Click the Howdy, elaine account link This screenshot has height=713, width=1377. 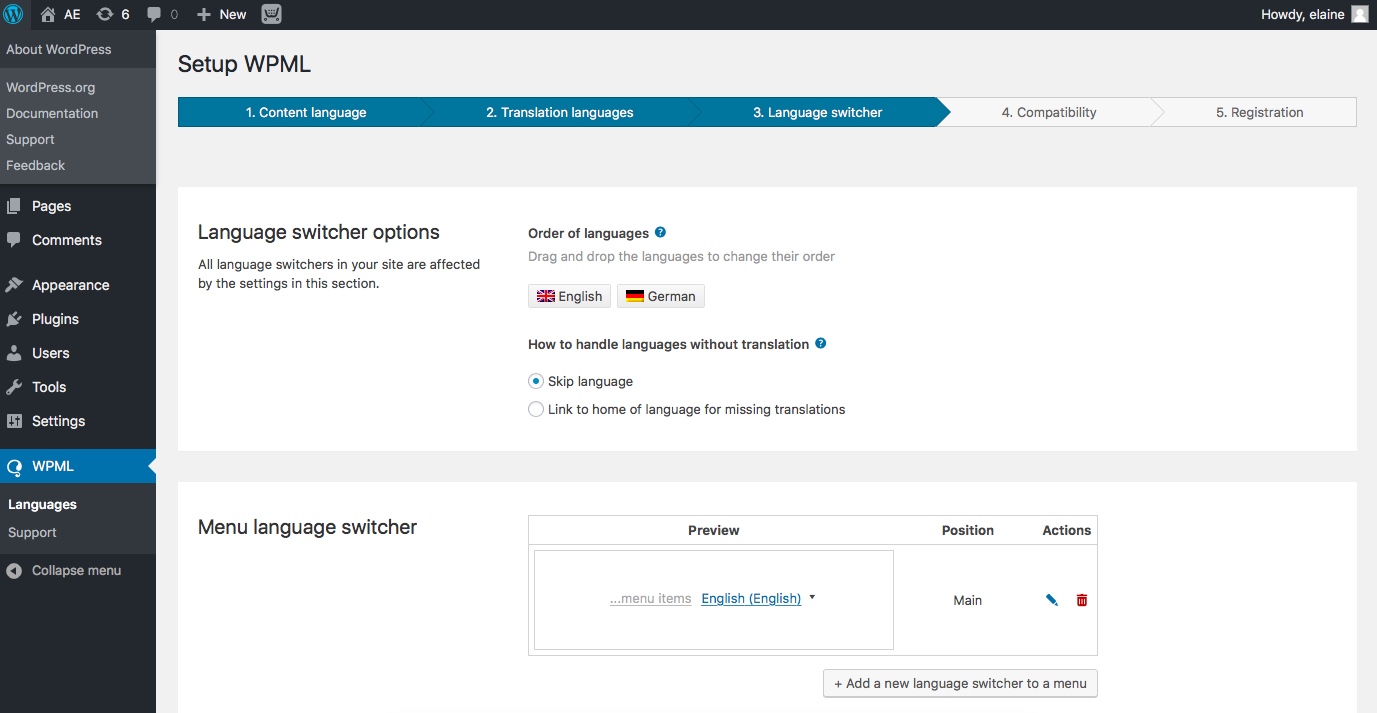1302,14
